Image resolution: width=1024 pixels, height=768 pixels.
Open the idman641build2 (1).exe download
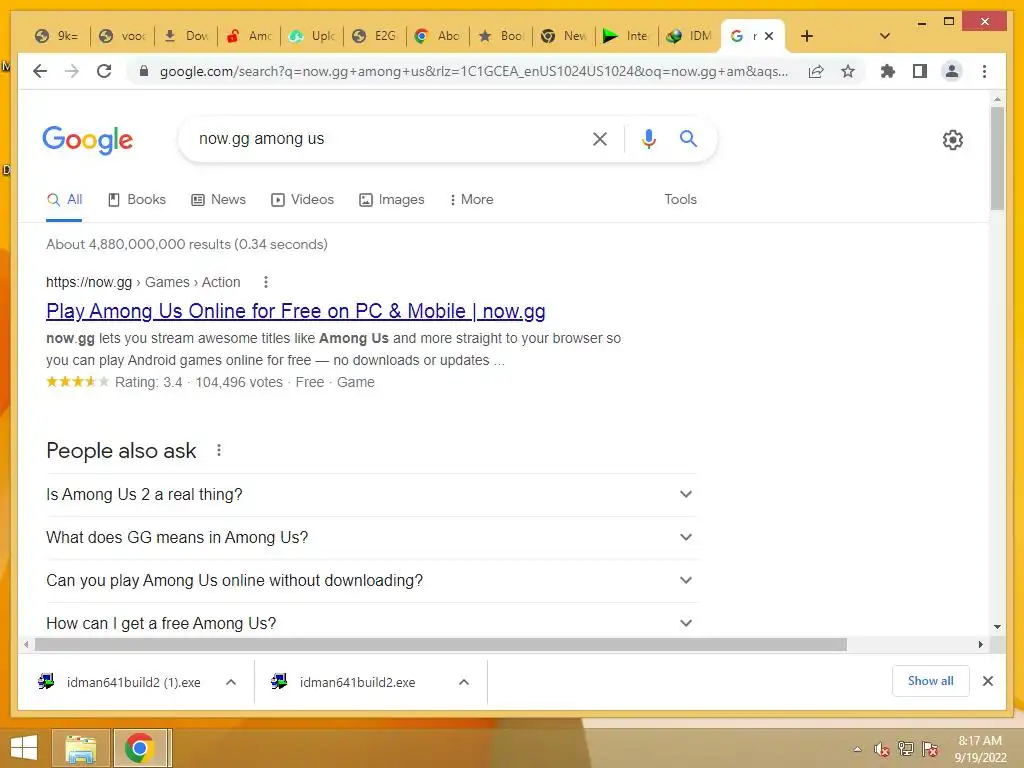pos(121,682)
